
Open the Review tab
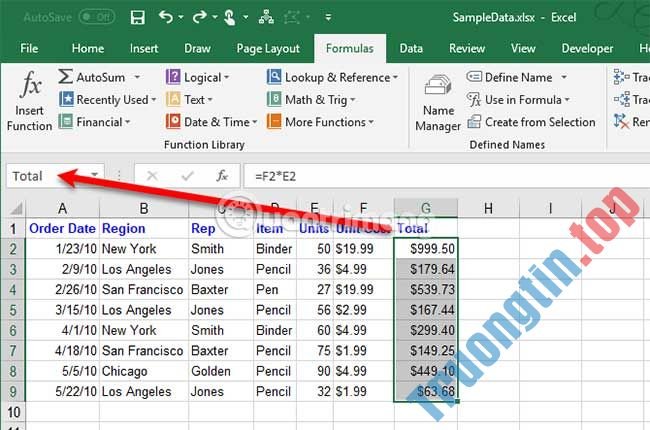pyautogui.click(x=467, y=49)
